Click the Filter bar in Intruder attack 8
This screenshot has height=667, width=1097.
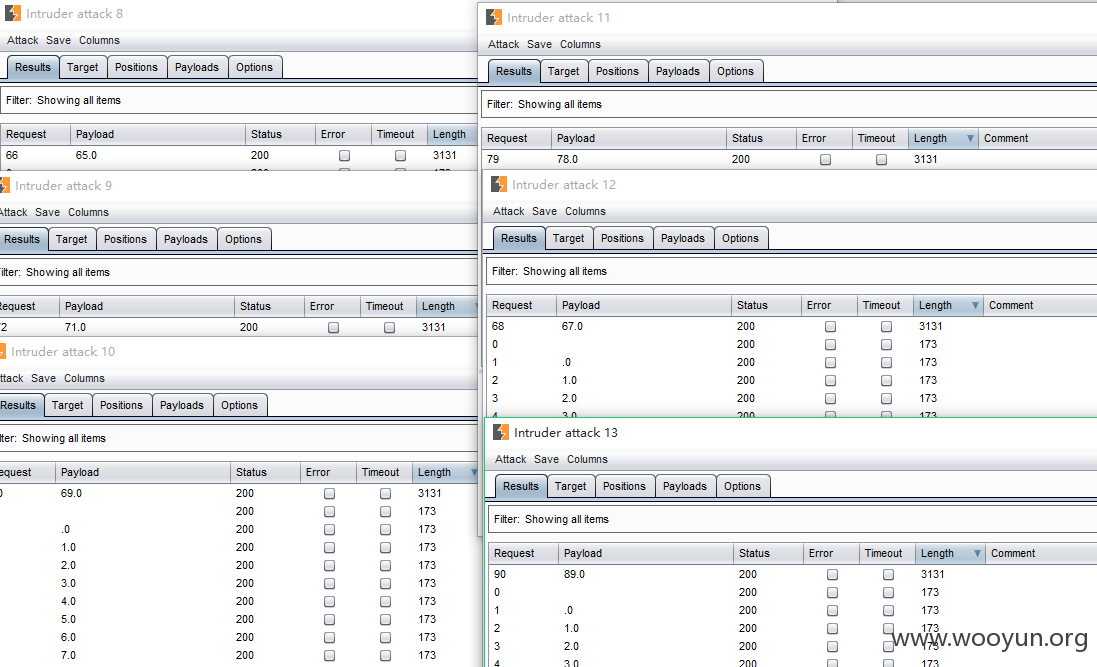239,101
